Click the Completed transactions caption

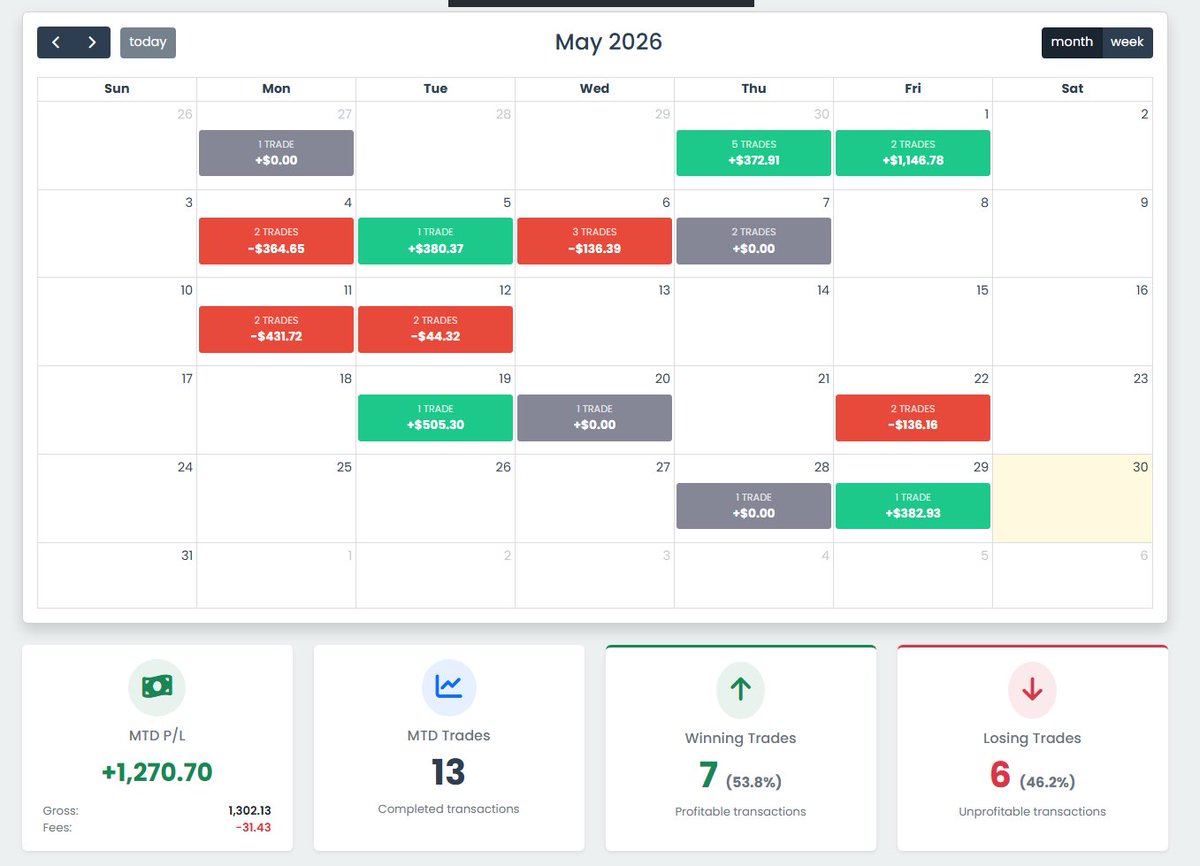pos(449,809)
